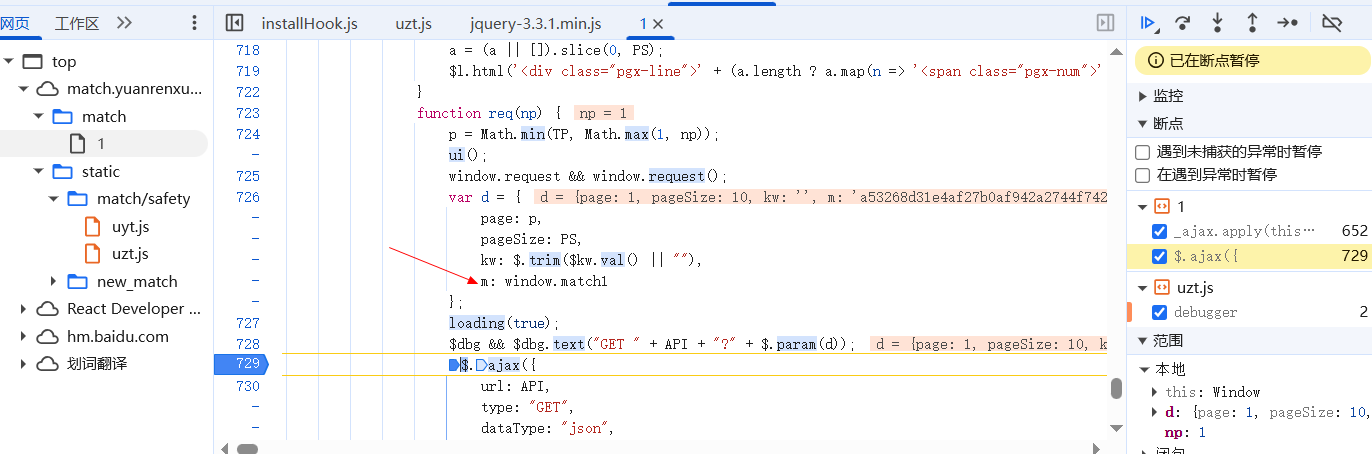Collapse the match/safety folder

coord(53,199)
